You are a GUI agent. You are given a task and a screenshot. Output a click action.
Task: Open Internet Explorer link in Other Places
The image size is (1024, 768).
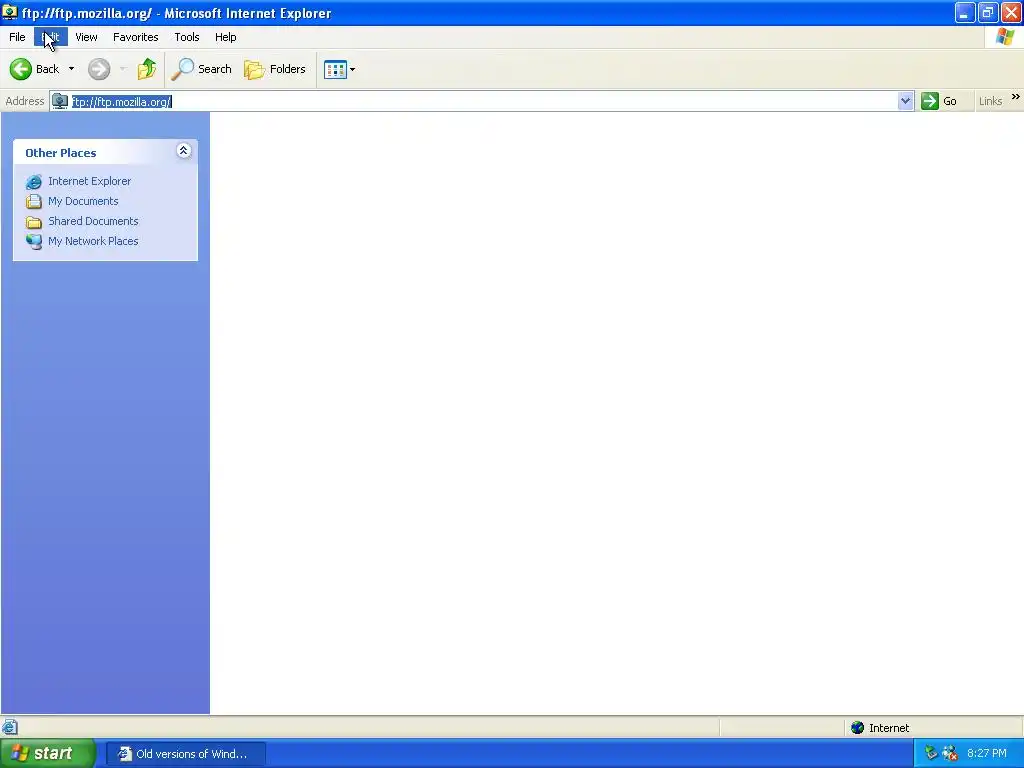click(89, 181)
